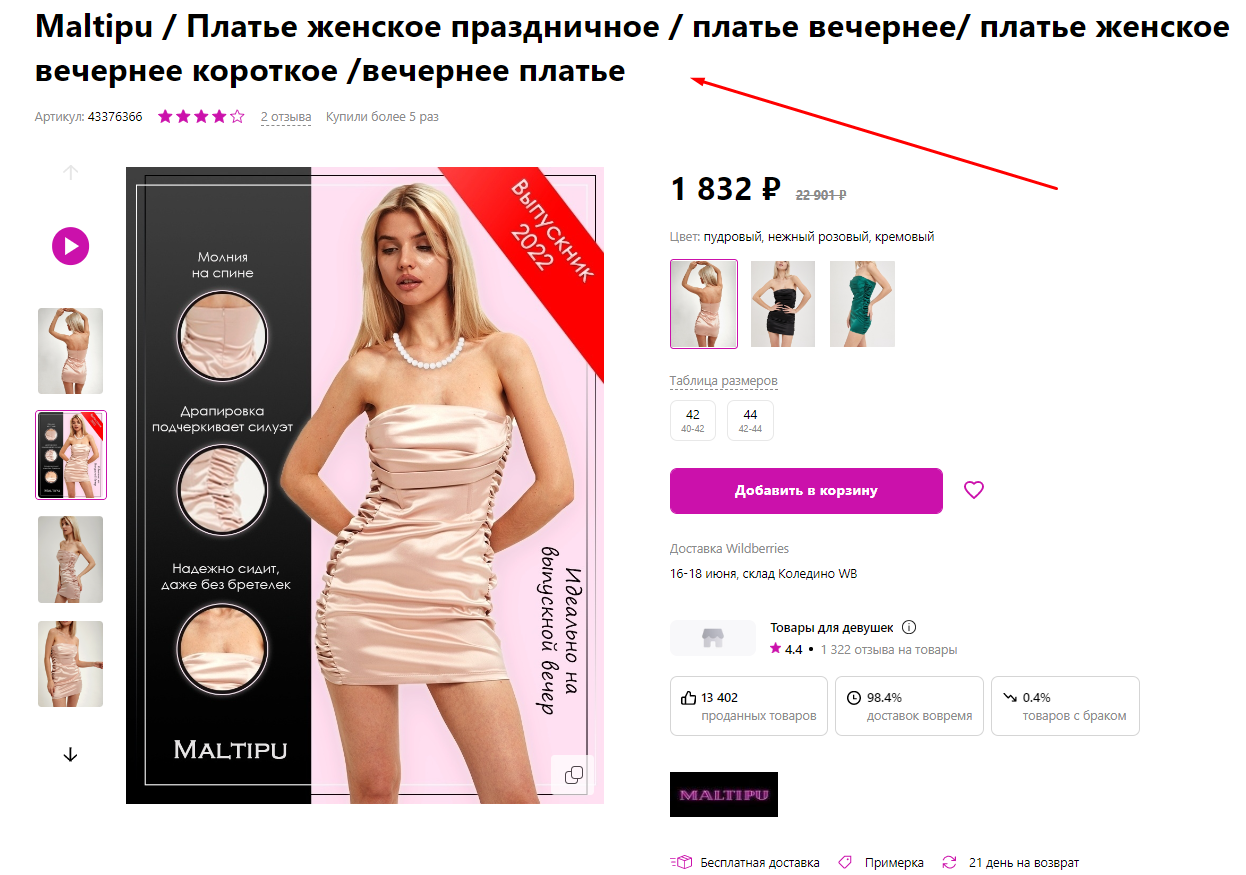Image resolution: width=1246 pixels, height=875 pixels.
Task: Choose the black dress color variant
Action: coord(783,304)
